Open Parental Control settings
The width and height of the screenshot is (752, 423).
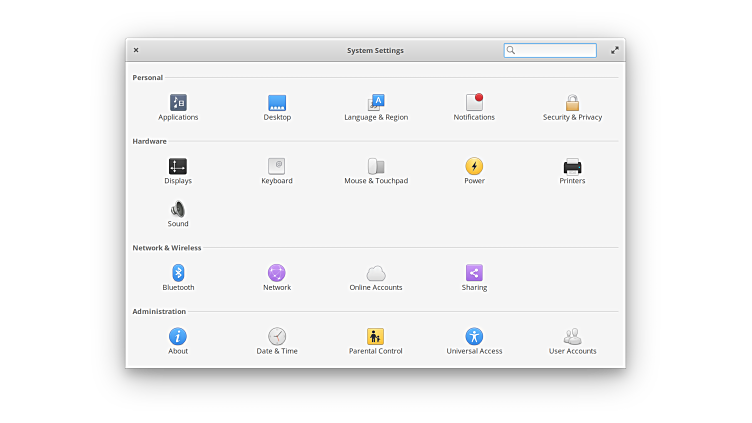coord(376,337)
